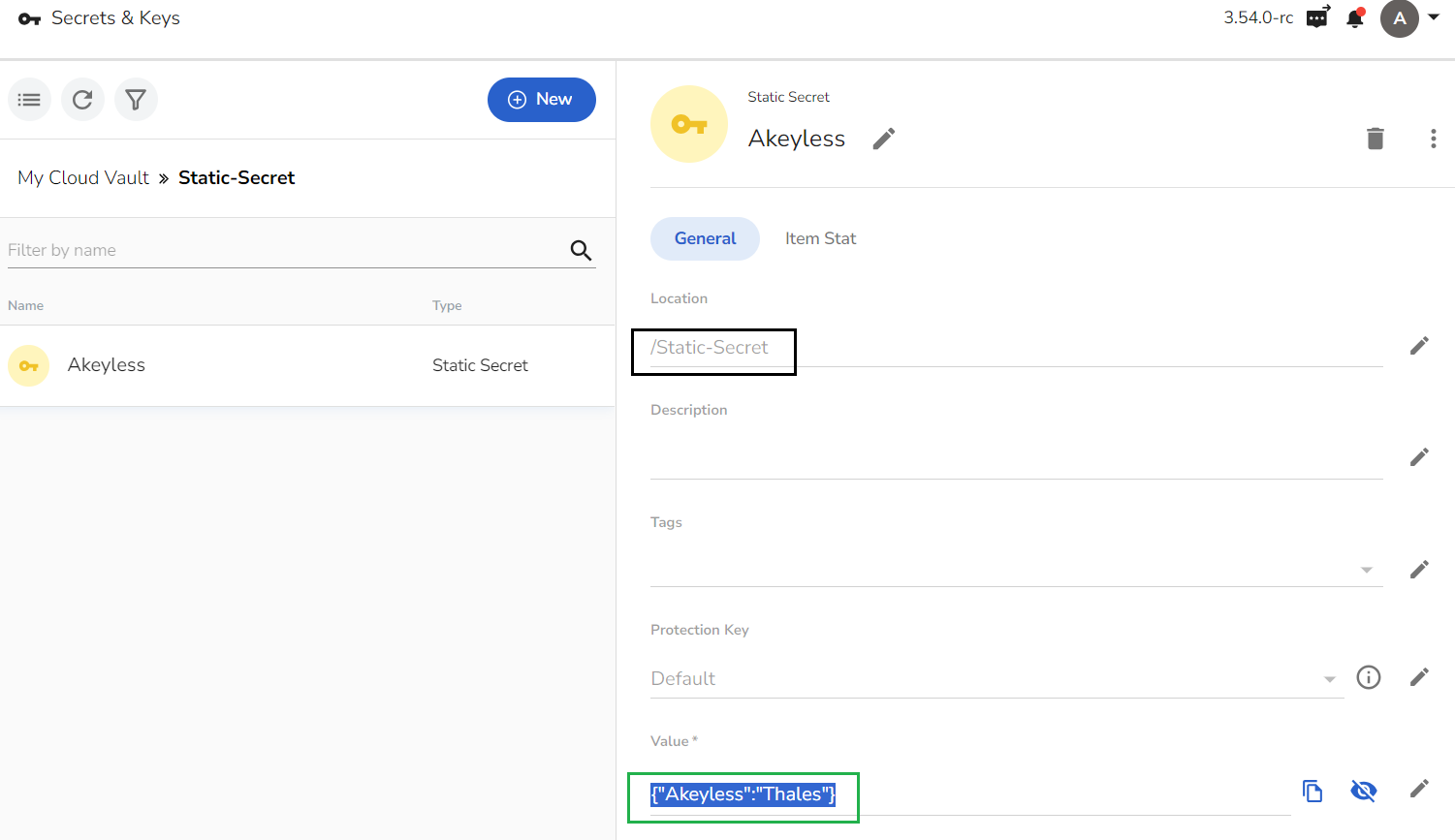This screenshot has height=840, width=1455.
Task: Expand the Tags dropdown
Action: click(1367, 570)
